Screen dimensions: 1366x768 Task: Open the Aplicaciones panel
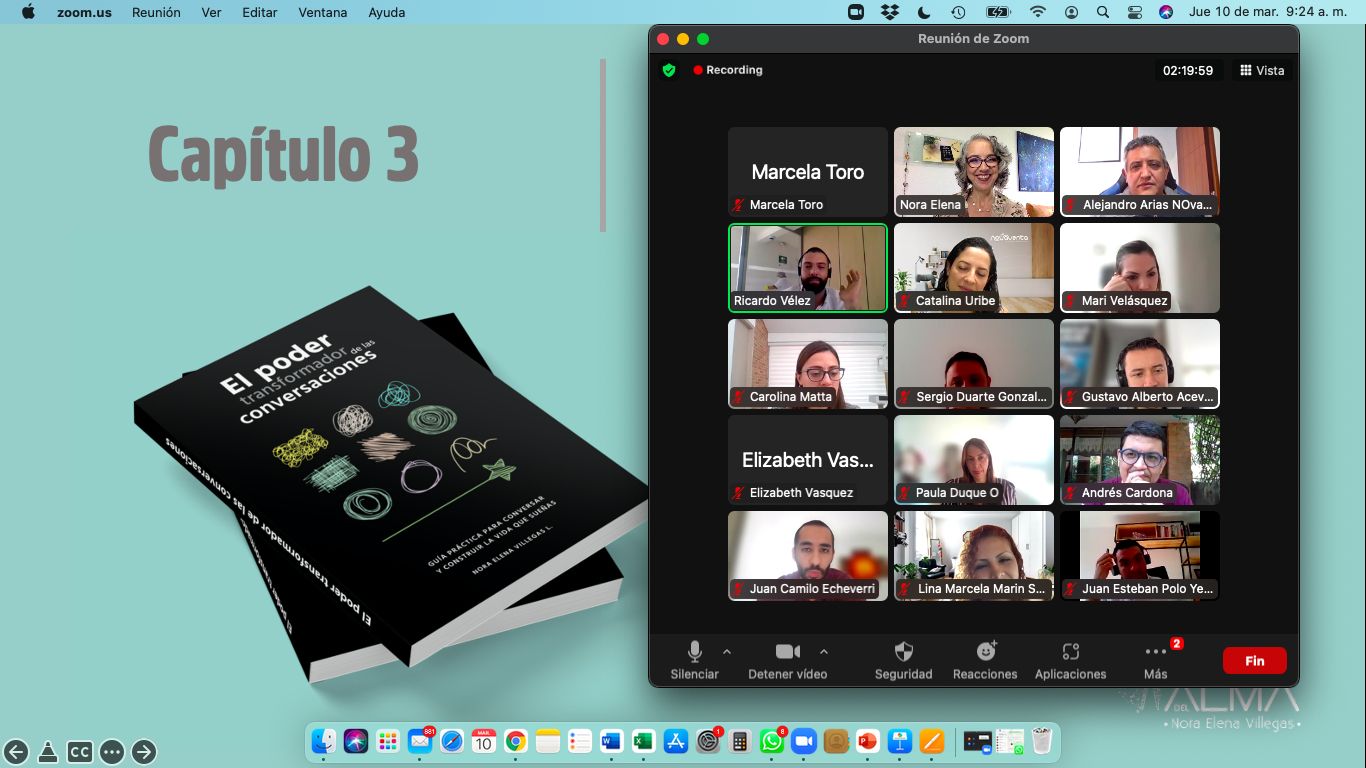[x=1070, y=652]
